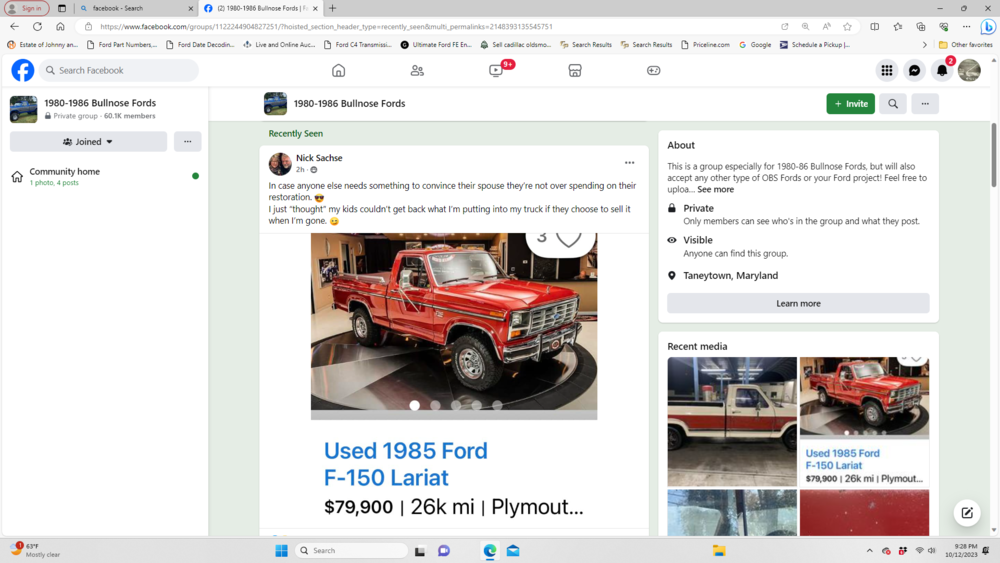This screenshot has width=1000, height=563.
Task: Open white and red truck Recent media thumbnail
Action: (732, 421)
